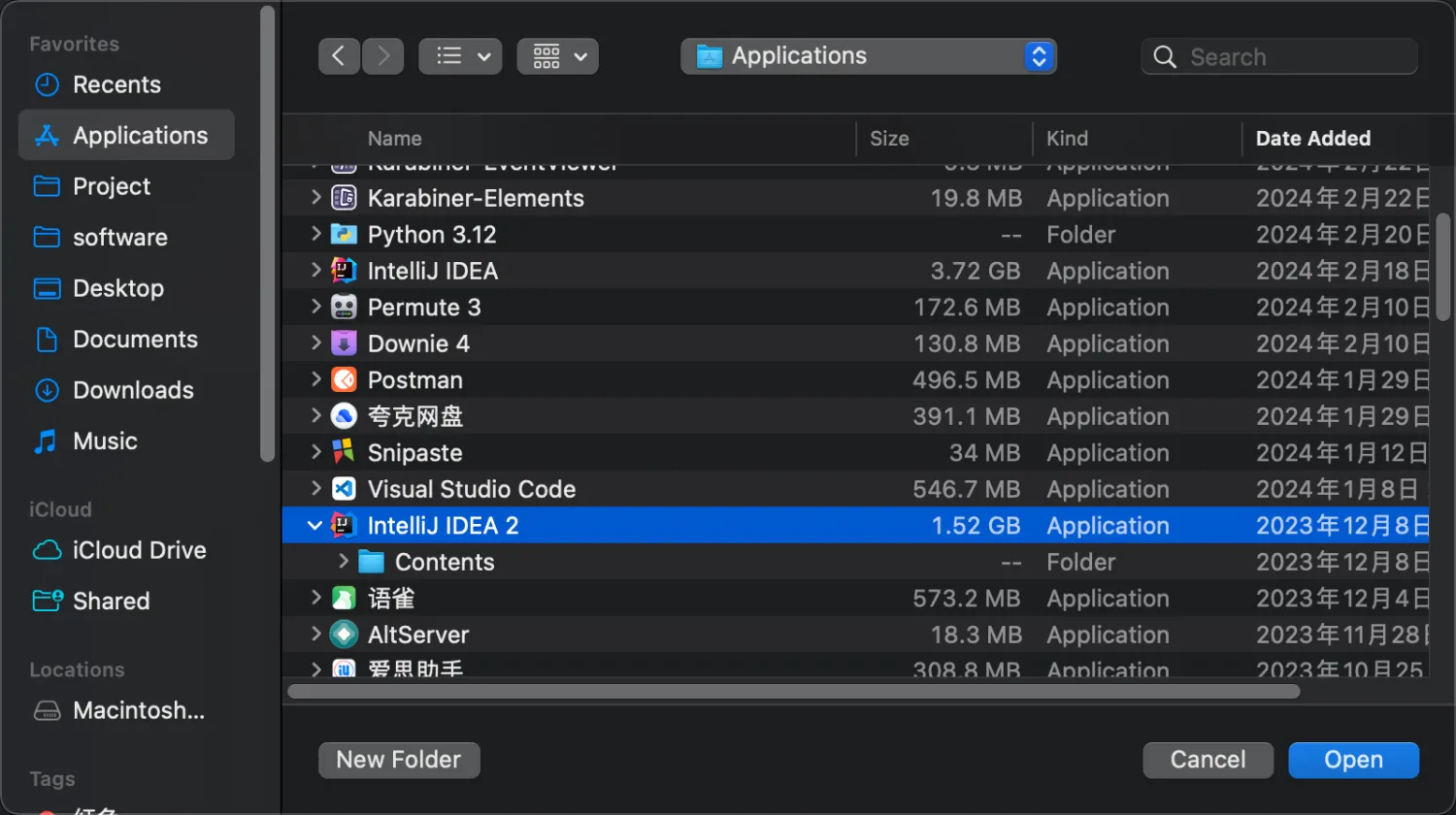Expand the AltServer row

[315, 635]
